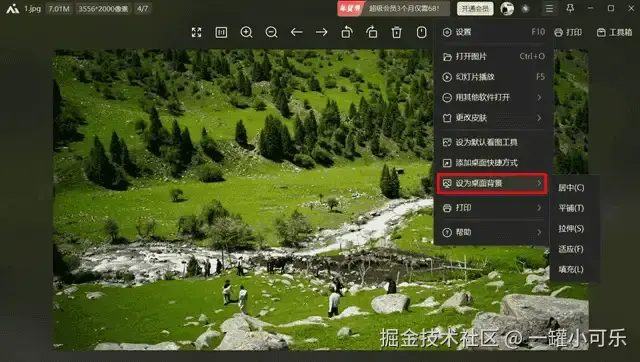Choose 填充(L) wallpaper option
Screen dimensions: 640x362
pyautogui.click(x=571, y=269)
